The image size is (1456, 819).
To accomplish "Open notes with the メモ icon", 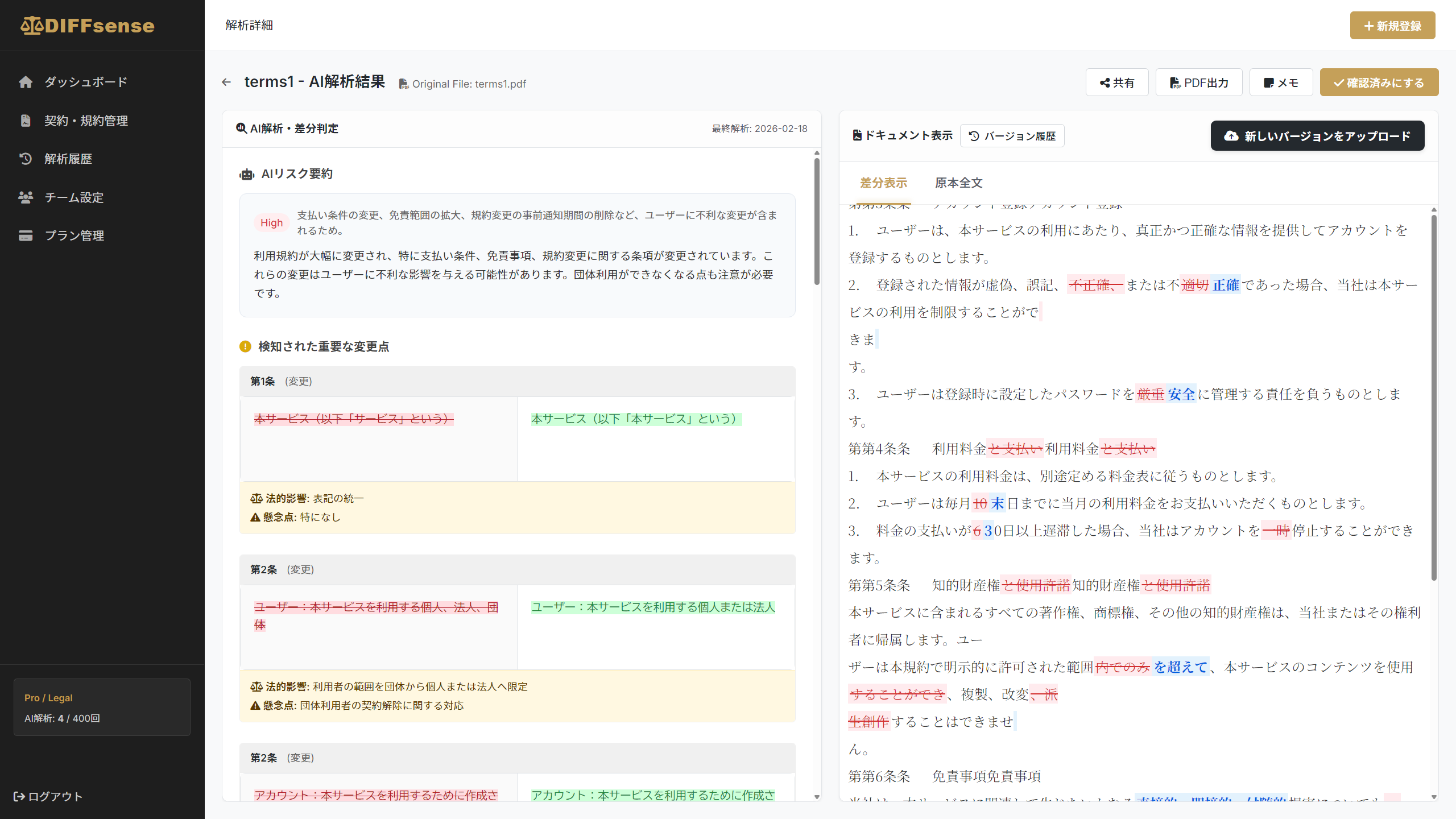I will 1269,82.
